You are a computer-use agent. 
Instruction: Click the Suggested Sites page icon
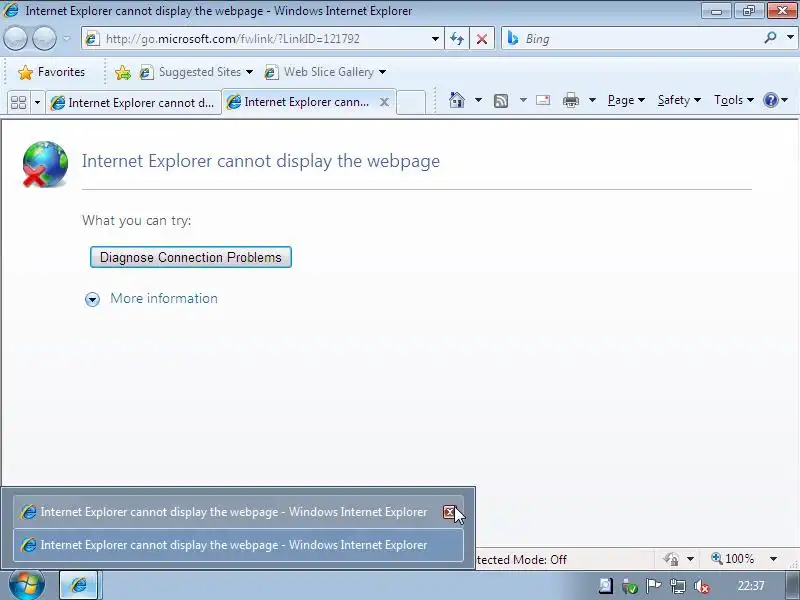[x=146, y=72]
